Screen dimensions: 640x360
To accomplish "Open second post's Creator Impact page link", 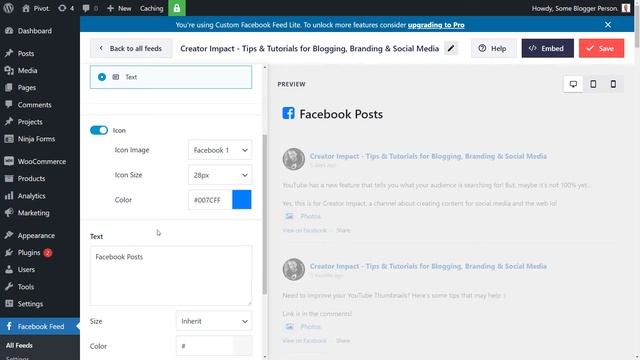I will pyautogui.click(x=428, y=266).
